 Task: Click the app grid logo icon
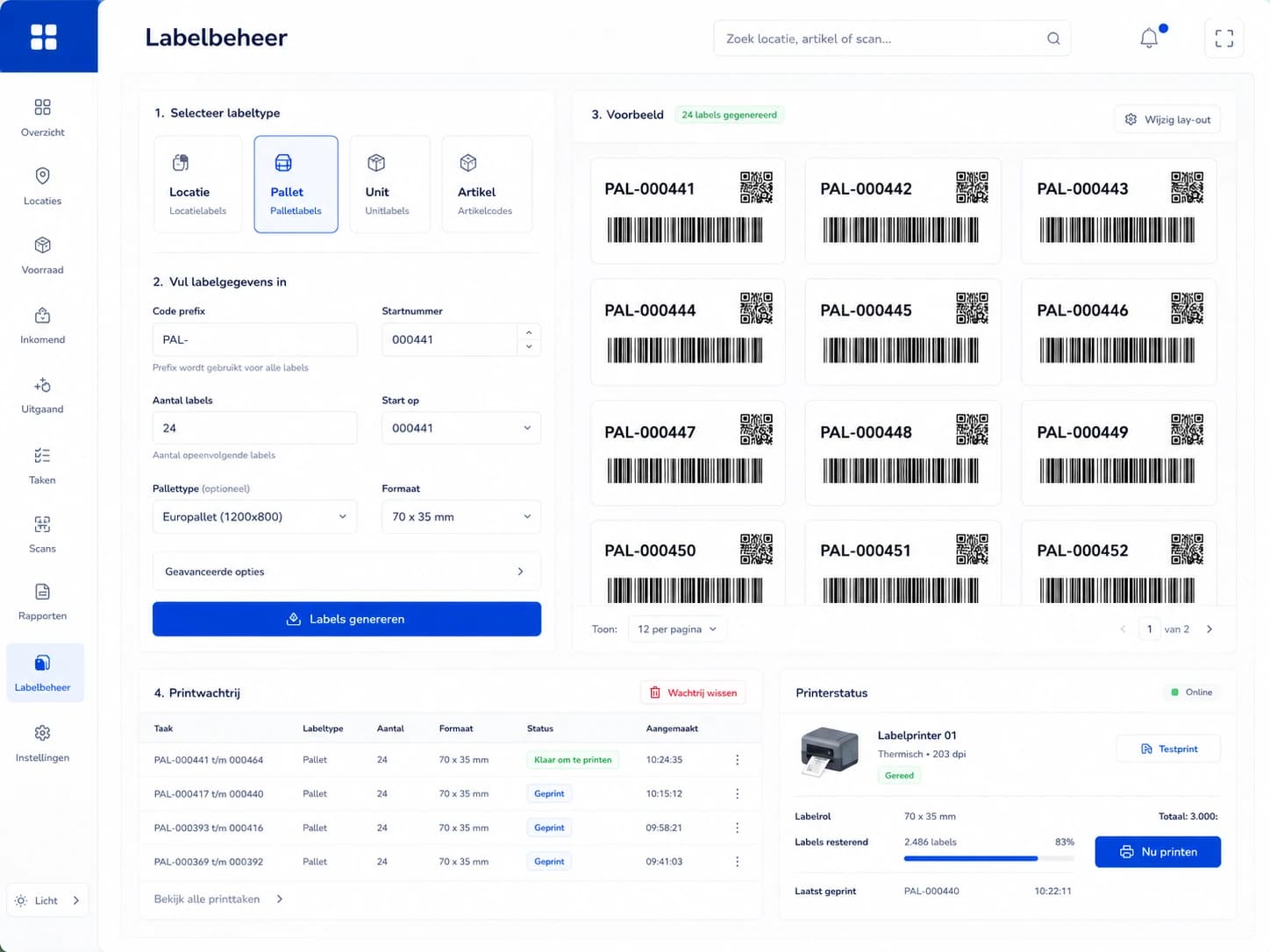tap(44, 37)
